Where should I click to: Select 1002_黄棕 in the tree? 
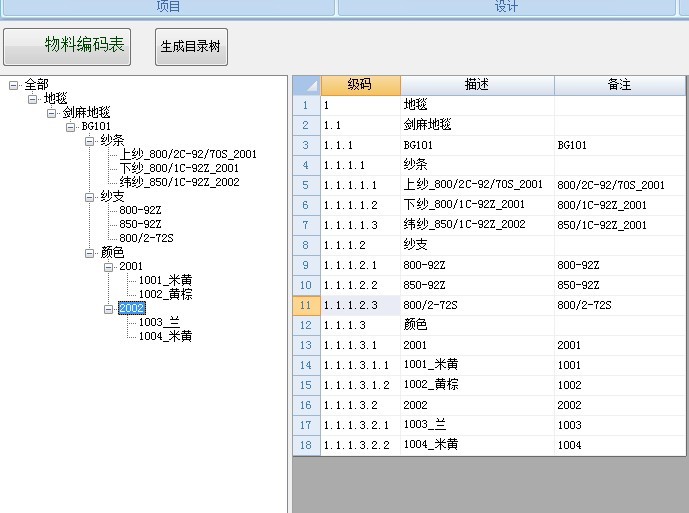pos(165,294)
